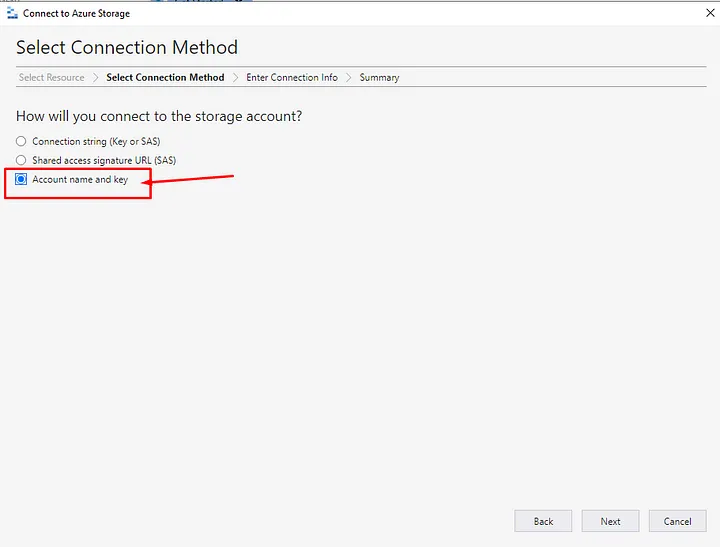
Task: Click the chevron after Select Resource step
Action: (96, 78)
